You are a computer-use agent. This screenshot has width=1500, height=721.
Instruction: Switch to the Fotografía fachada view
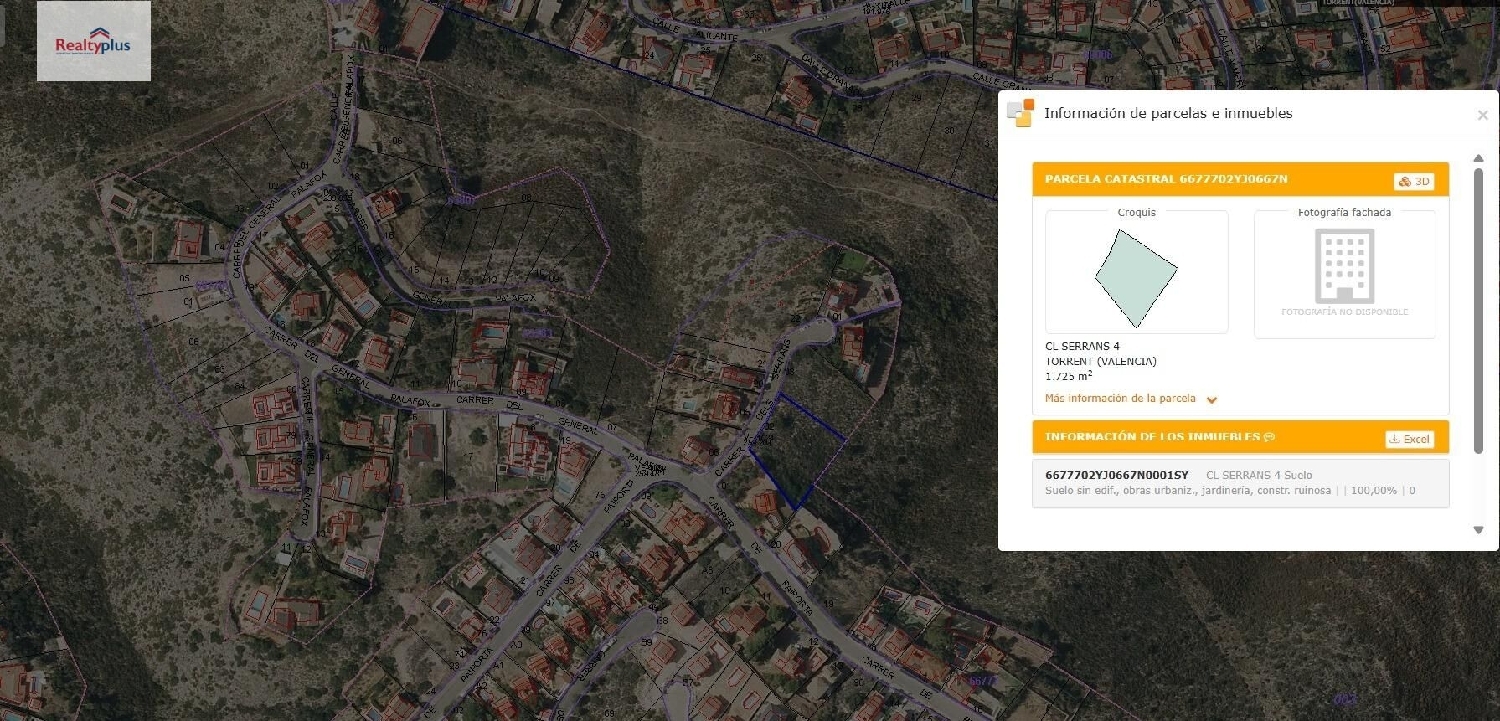(1344, 212)
